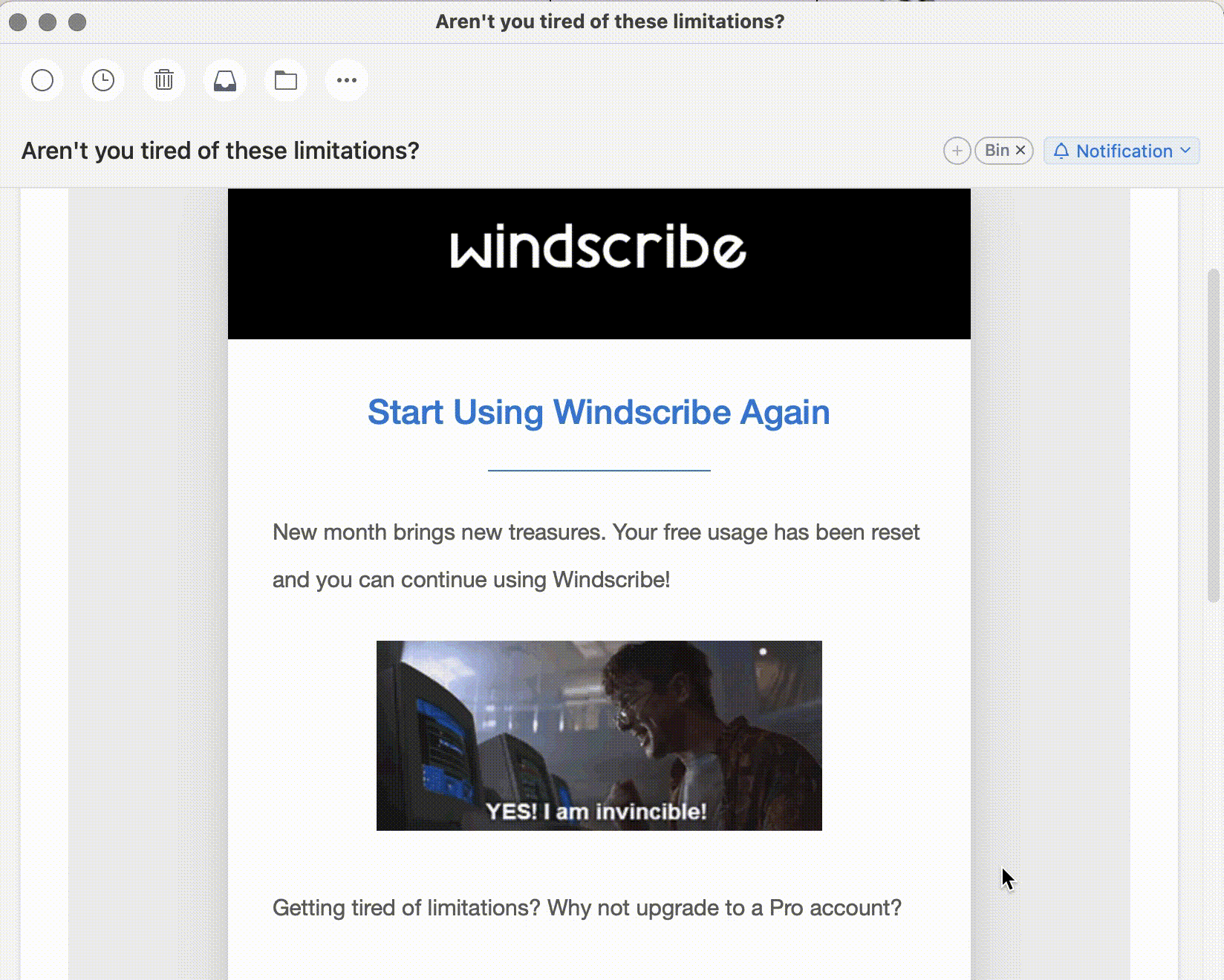The image size is (1224, 980).
Task: Click the bell icon in the Notification button
Action: tap(1061, 151)
